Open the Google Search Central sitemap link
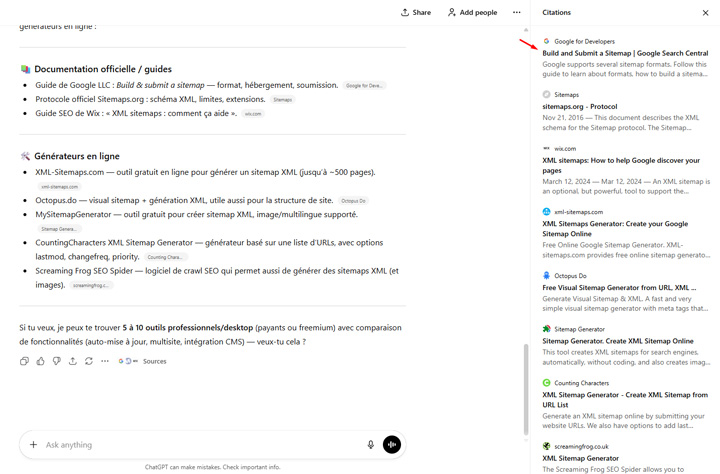The height and width of the screenshot is (474, 720). [625, 53]
